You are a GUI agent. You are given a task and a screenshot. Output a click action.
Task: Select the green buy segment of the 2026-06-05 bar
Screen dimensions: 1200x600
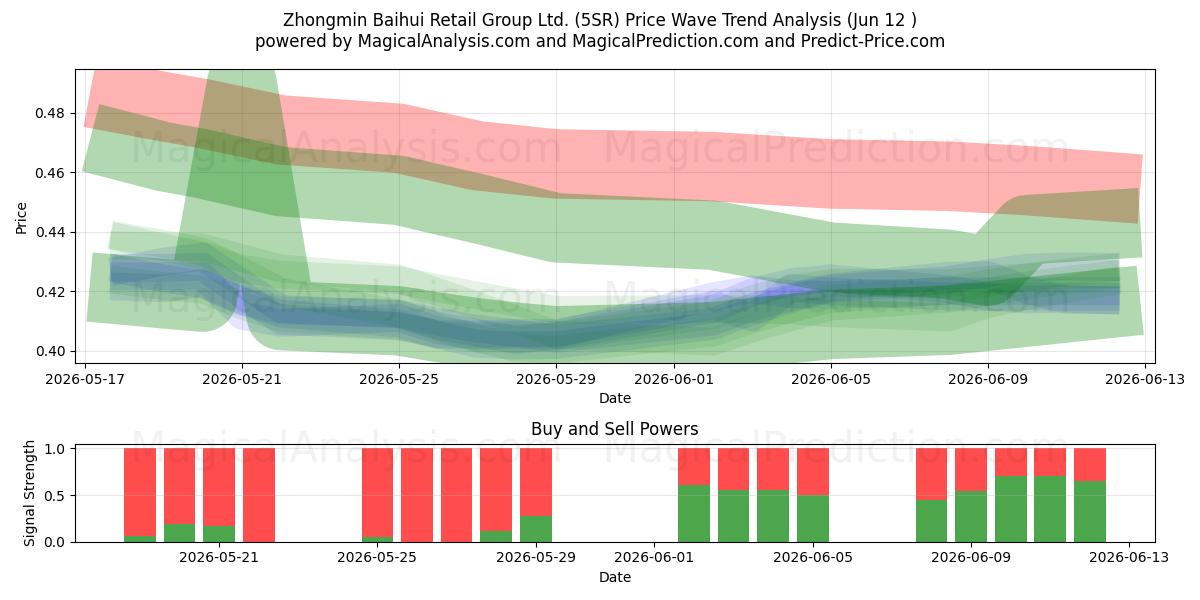813,519
